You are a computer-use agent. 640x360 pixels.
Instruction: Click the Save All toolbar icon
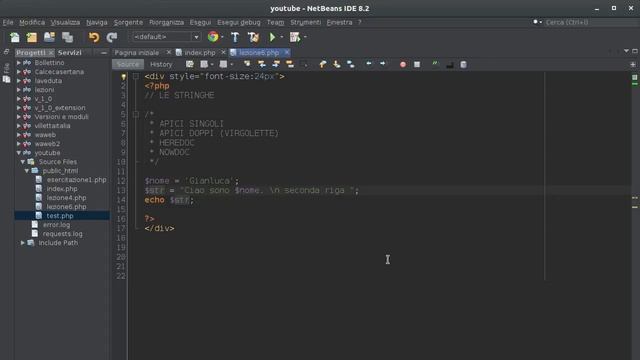(67, 37)
